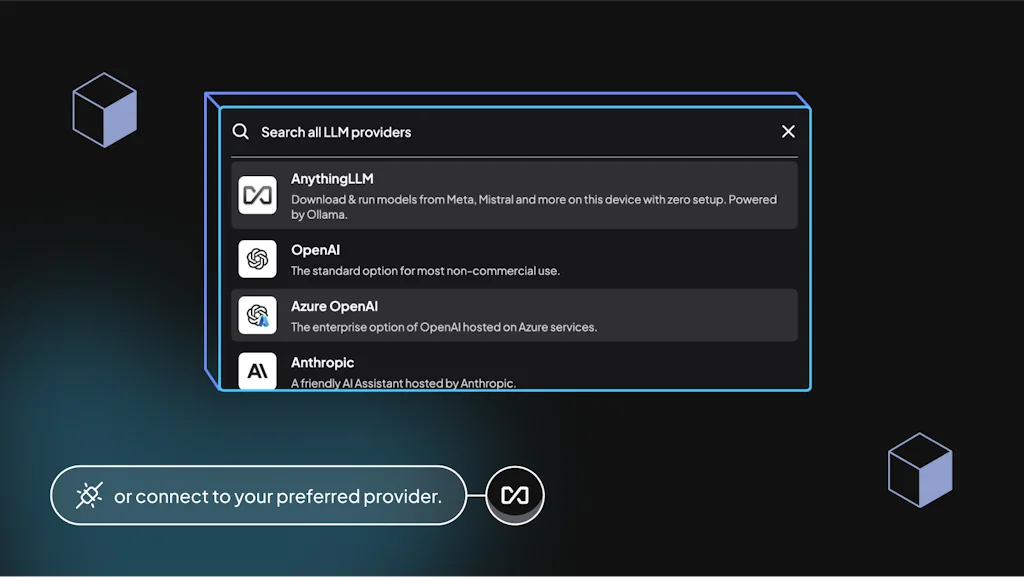Image resolution: width=1024 pixels, height=577 pixels.
Task: Click the 'or connect to your preferred provider' pill
Action: pos(258,495)
